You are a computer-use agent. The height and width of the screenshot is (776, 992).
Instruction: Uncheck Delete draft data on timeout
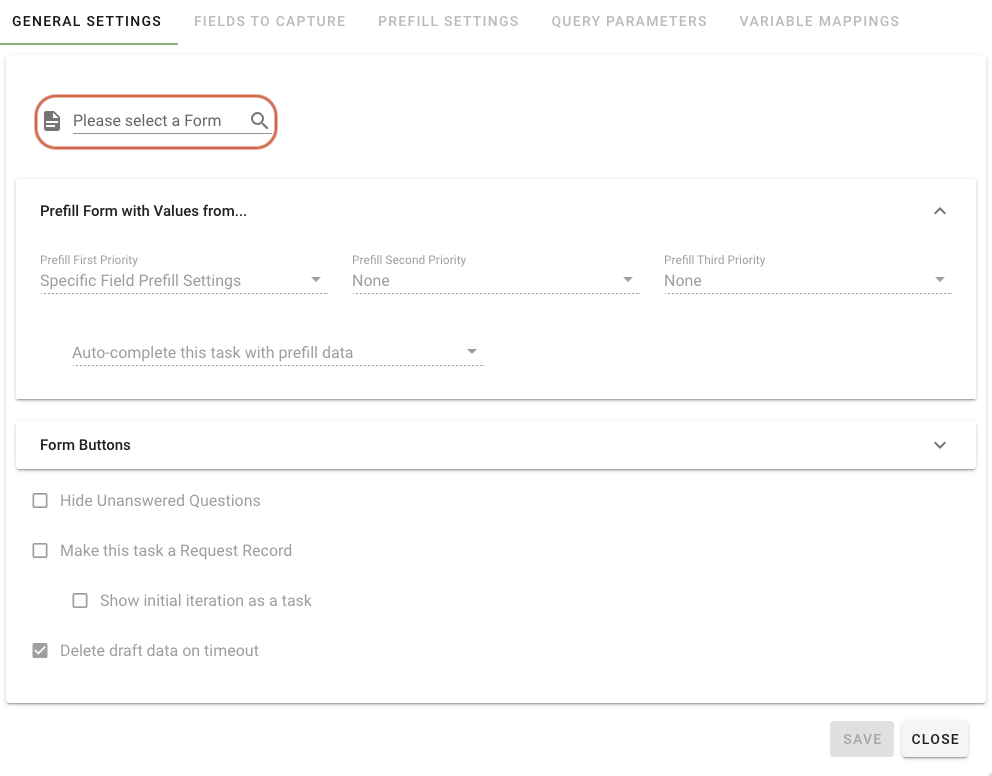point(40,650)
